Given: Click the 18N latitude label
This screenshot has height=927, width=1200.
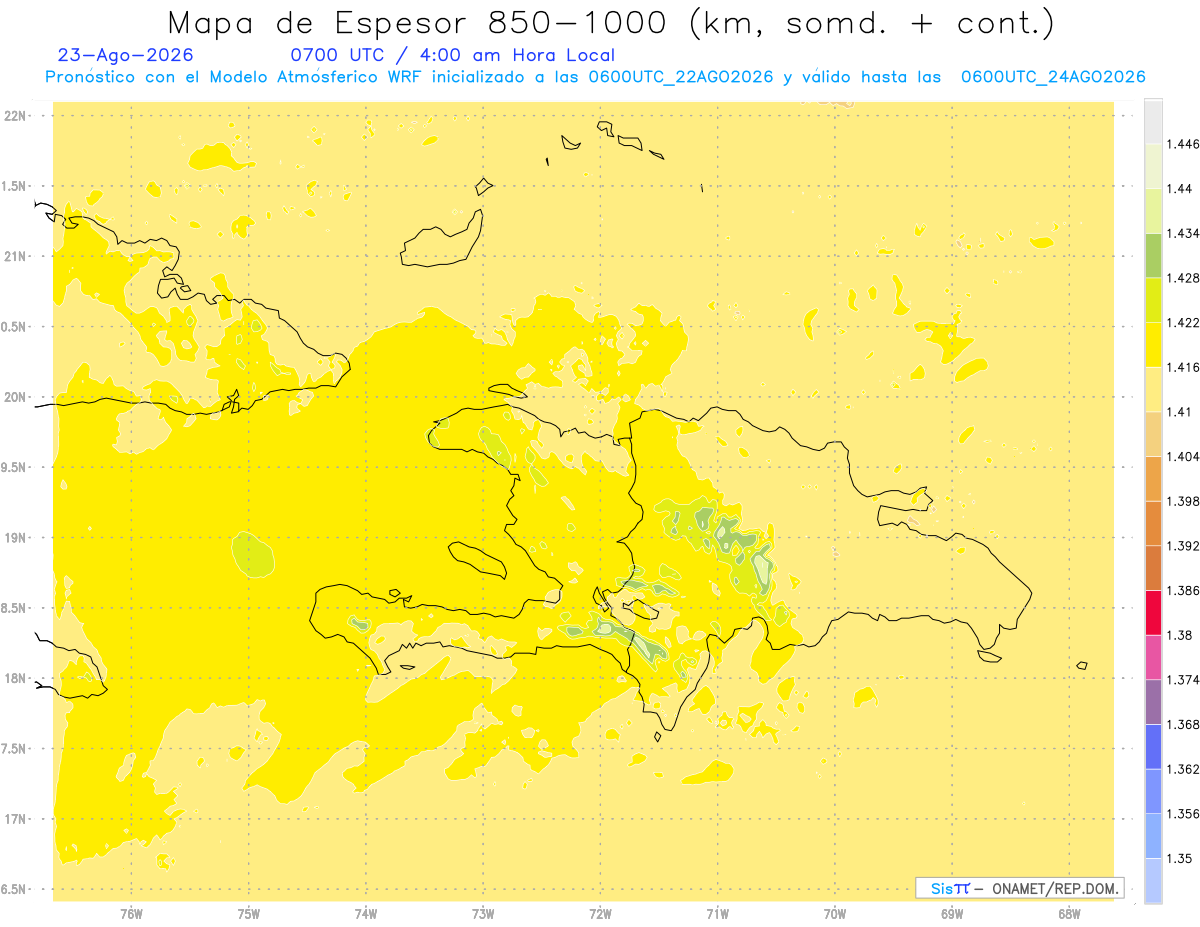Looking at the screenshot, I should coord(15,678).
